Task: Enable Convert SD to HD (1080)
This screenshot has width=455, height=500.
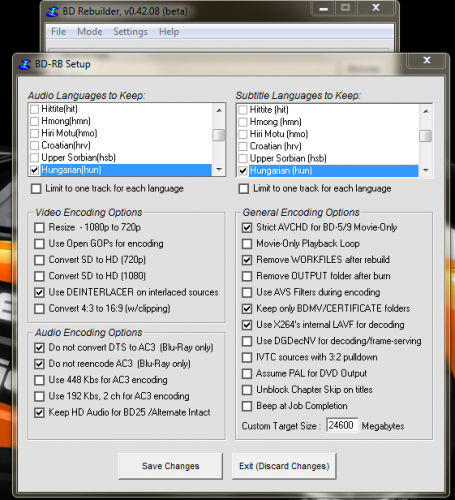Action: 39,276
